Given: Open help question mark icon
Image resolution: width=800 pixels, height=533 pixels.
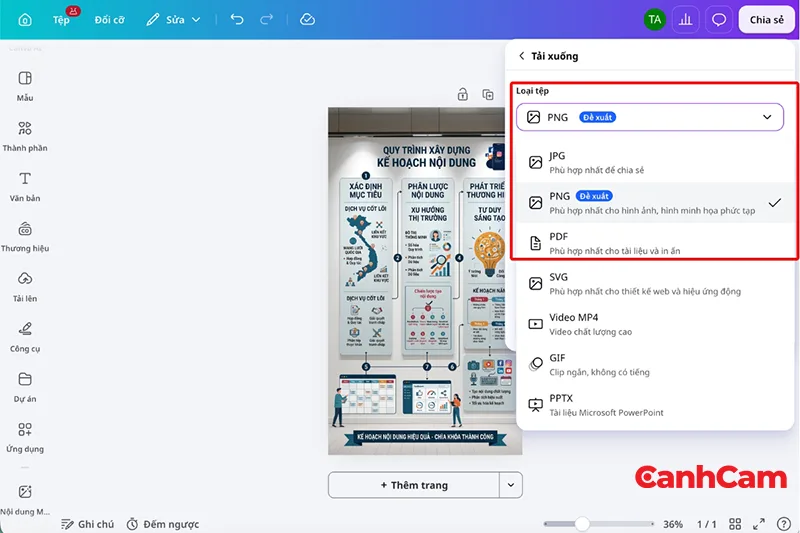Looking at the screenshot, I should (x=783, y=524).
